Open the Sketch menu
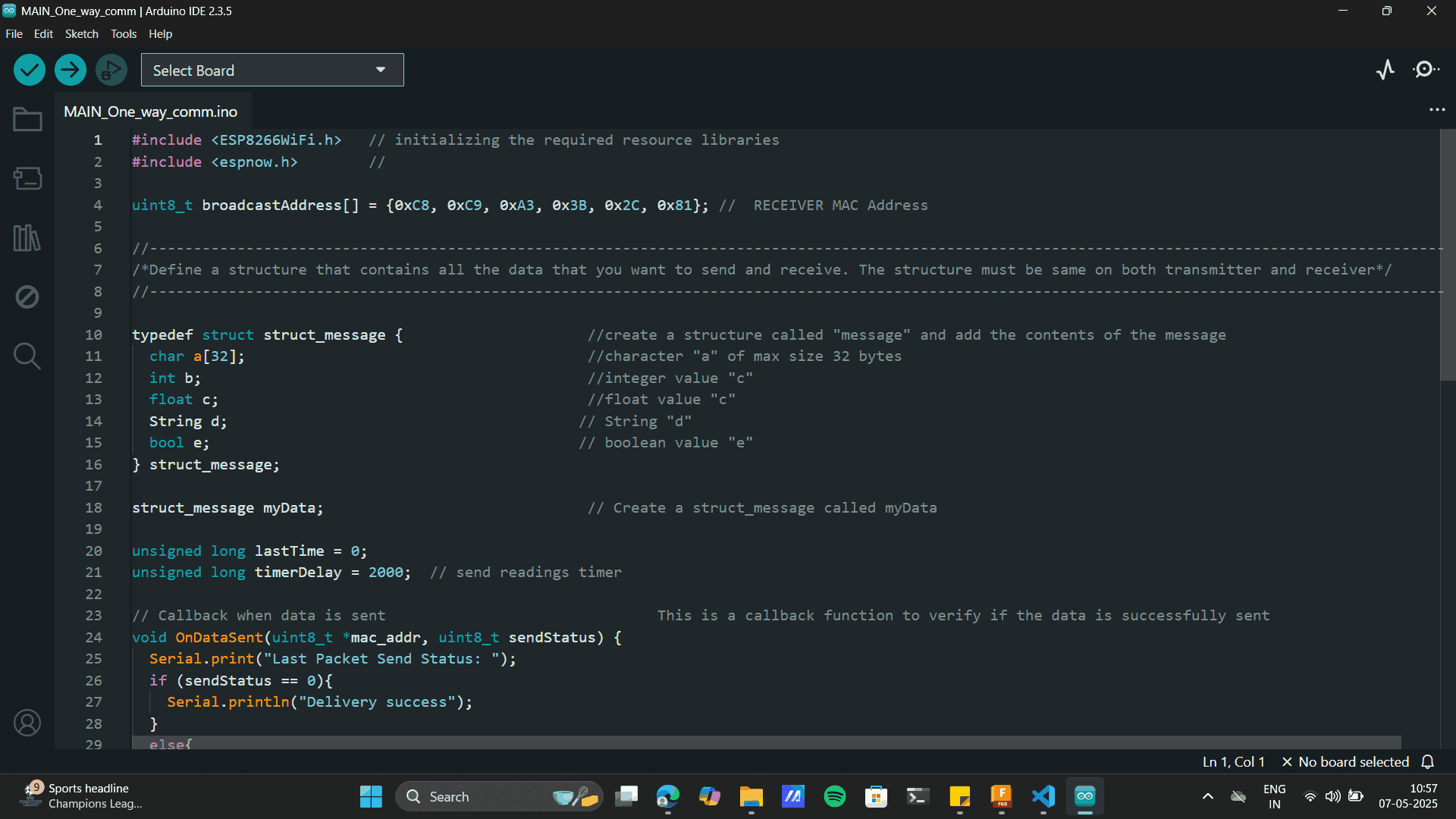Screen dimensions: 1456x819 [x=81, y=34]
